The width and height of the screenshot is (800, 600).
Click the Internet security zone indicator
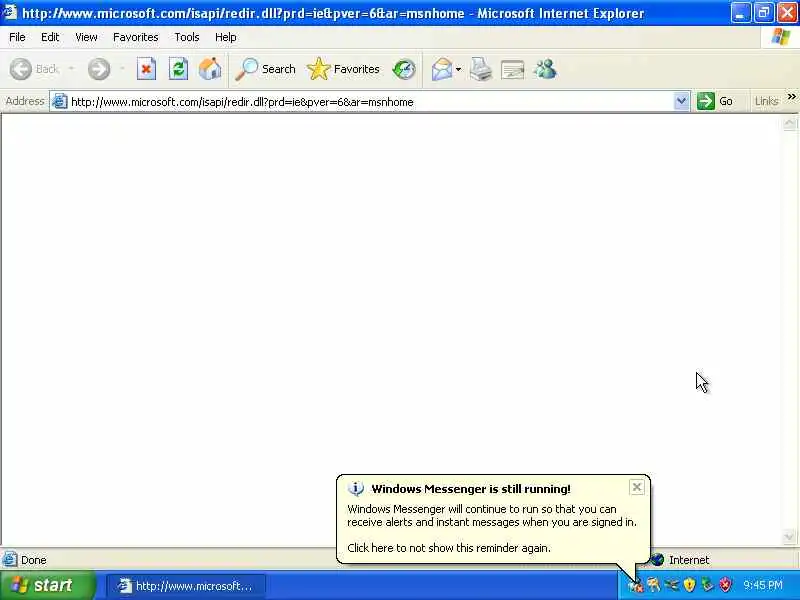pos(681,560)
